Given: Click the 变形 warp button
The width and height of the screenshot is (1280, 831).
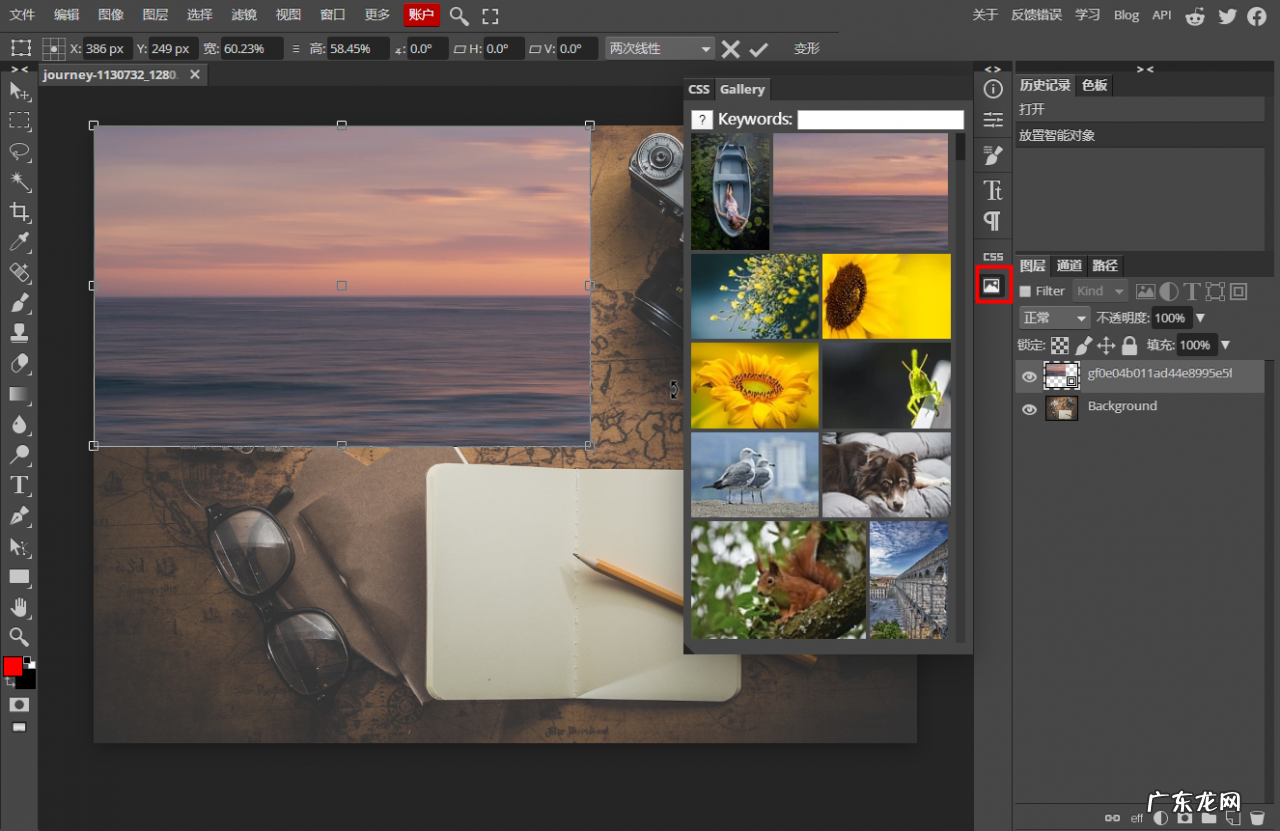Looking at the screenshot, I should [x=806, y=49].
